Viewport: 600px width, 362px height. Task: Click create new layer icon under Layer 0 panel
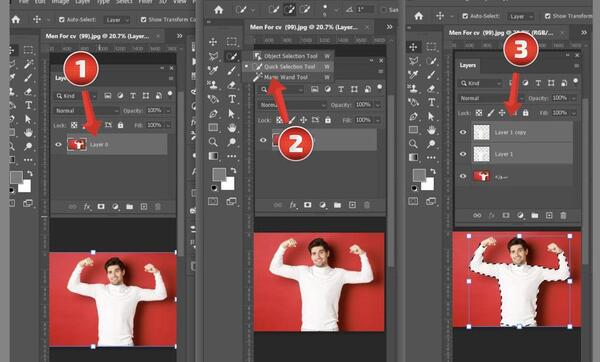coord(144,207)
